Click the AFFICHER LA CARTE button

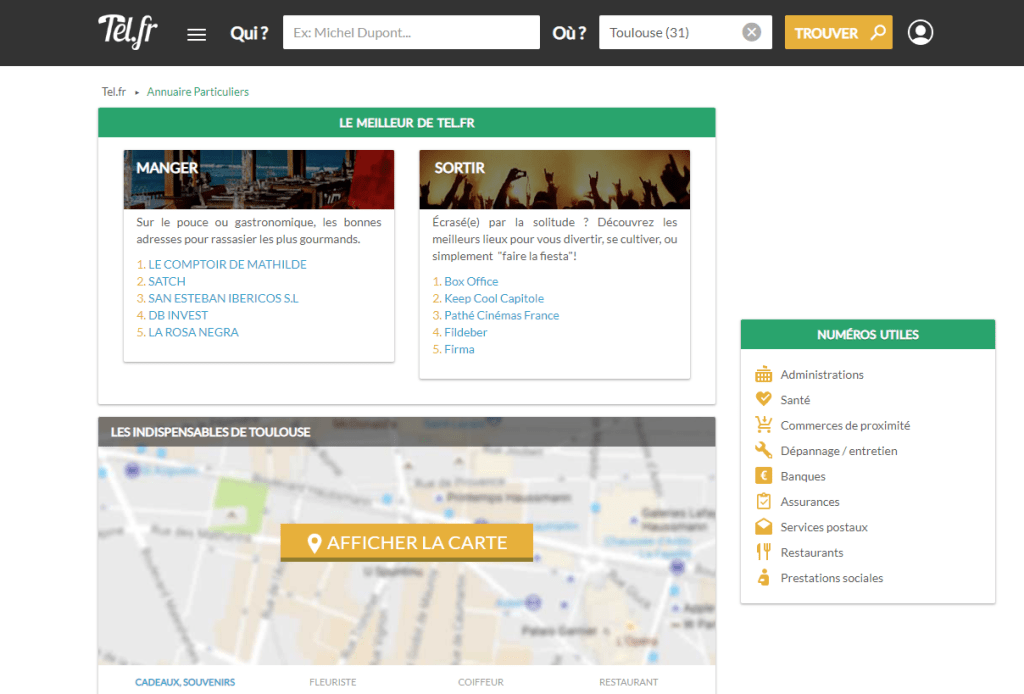(x=406, y=543)
